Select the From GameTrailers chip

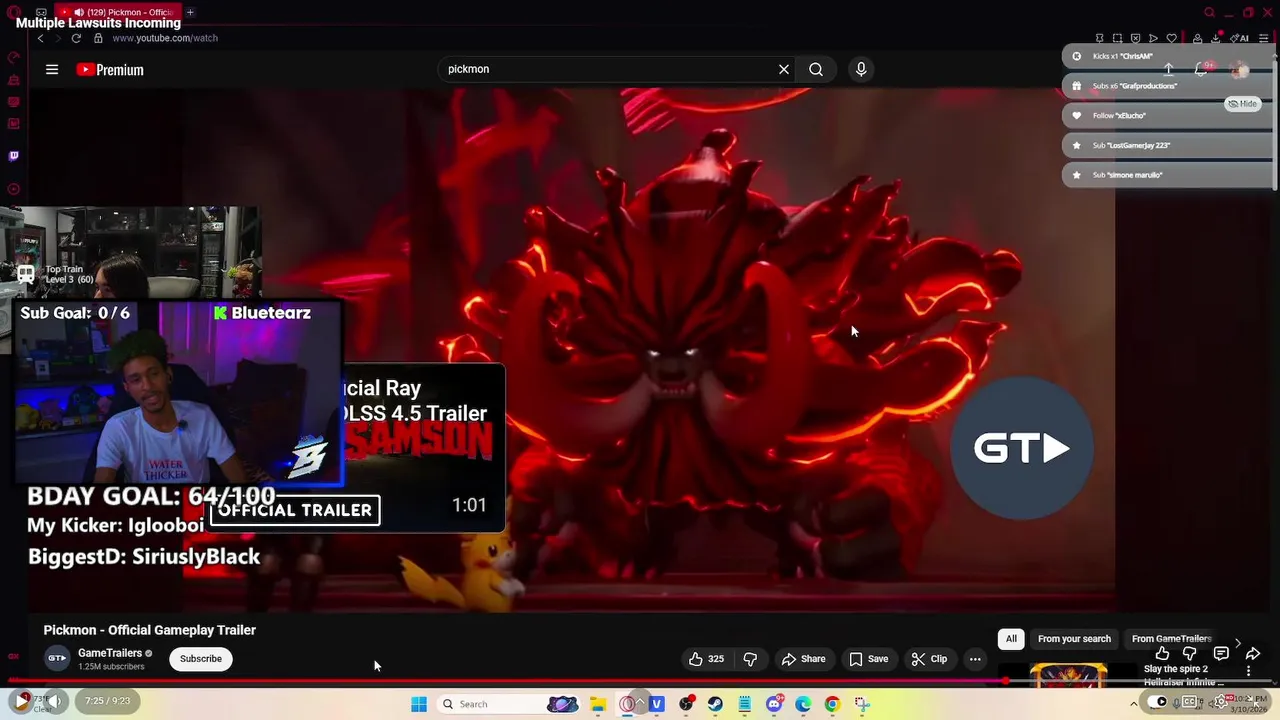[x=1171, y=639]
